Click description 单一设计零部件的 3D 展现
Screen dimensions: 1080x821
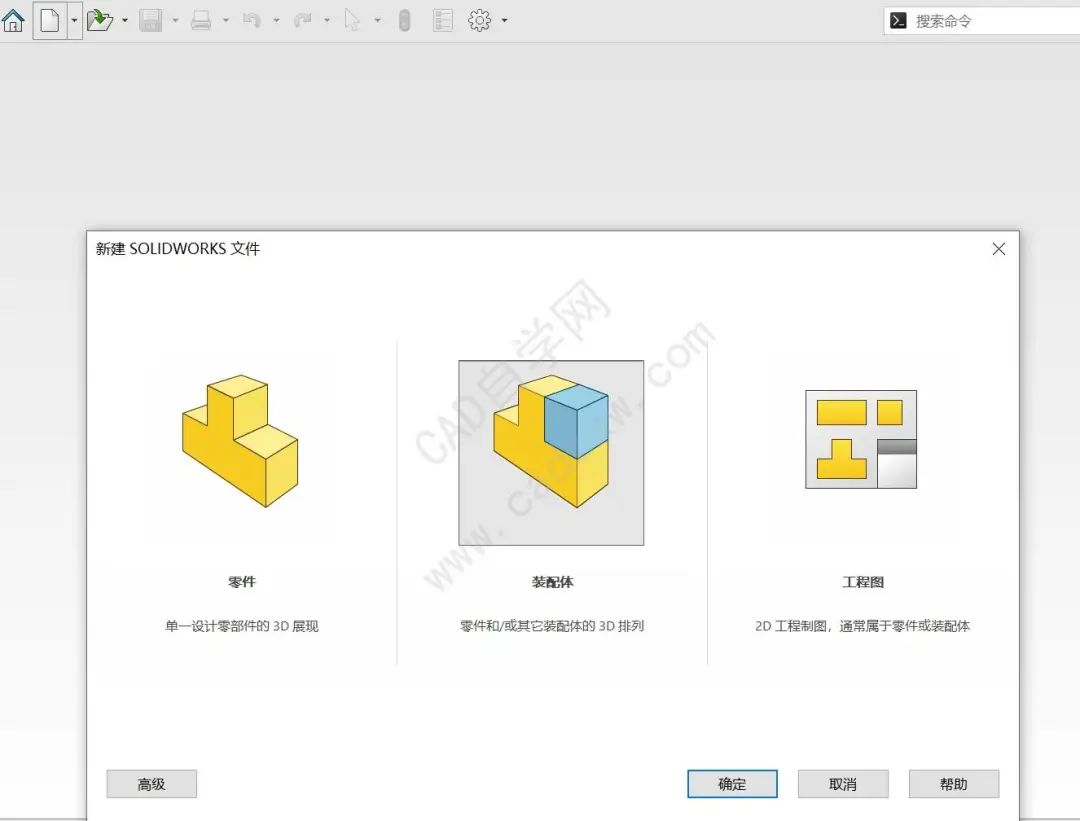click(242, 626)
